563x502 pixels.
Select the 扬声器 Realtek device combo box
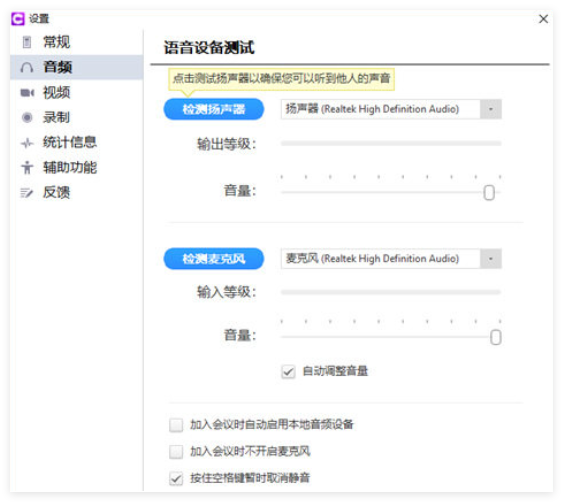coord(391,109)
